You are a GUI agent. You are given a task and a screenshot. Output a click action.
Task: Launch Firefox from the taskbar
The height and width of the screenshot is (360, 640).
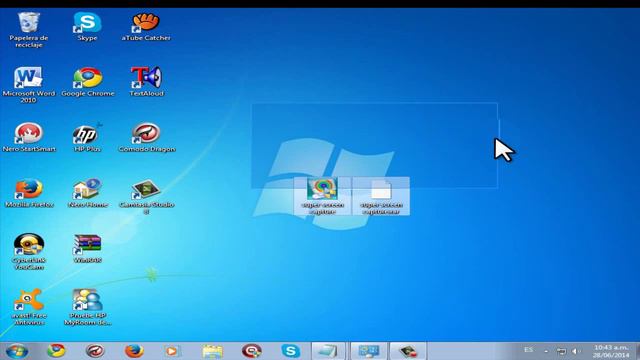(134, 351)
